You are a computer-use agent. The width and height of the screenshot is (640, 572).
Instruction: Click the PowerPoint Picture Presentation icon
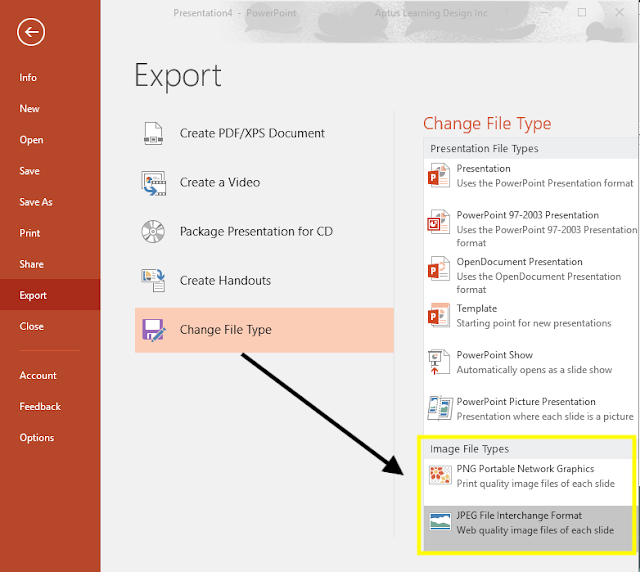pyautogui.click(x=440, y=408)
